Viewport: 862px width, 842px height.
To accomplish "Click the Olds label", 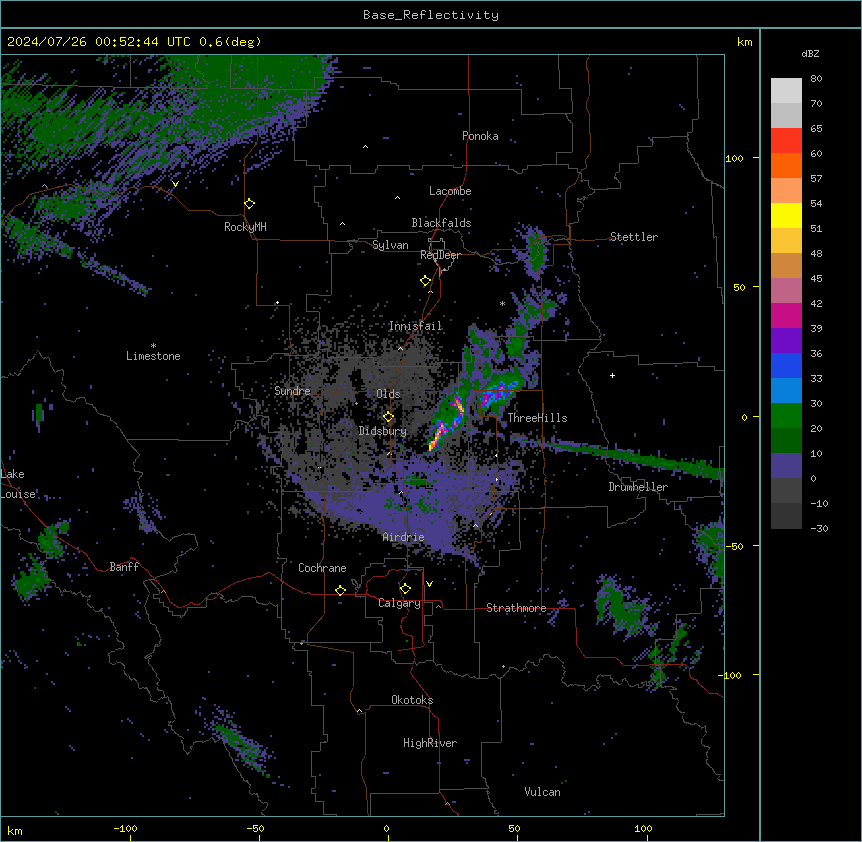I will click(x=388, y=394).
